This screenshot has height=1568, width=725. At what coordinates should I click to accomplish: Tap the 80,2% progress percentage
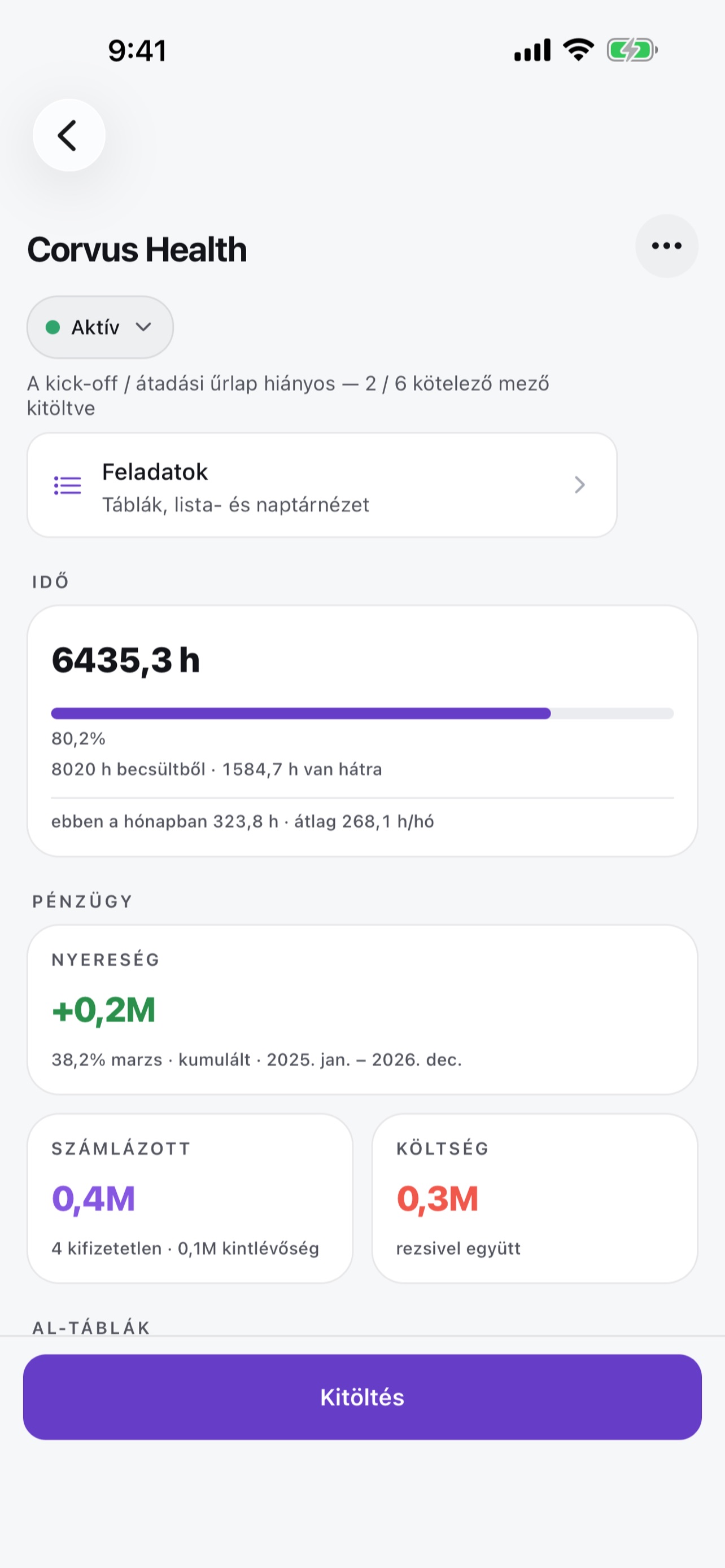78,738
